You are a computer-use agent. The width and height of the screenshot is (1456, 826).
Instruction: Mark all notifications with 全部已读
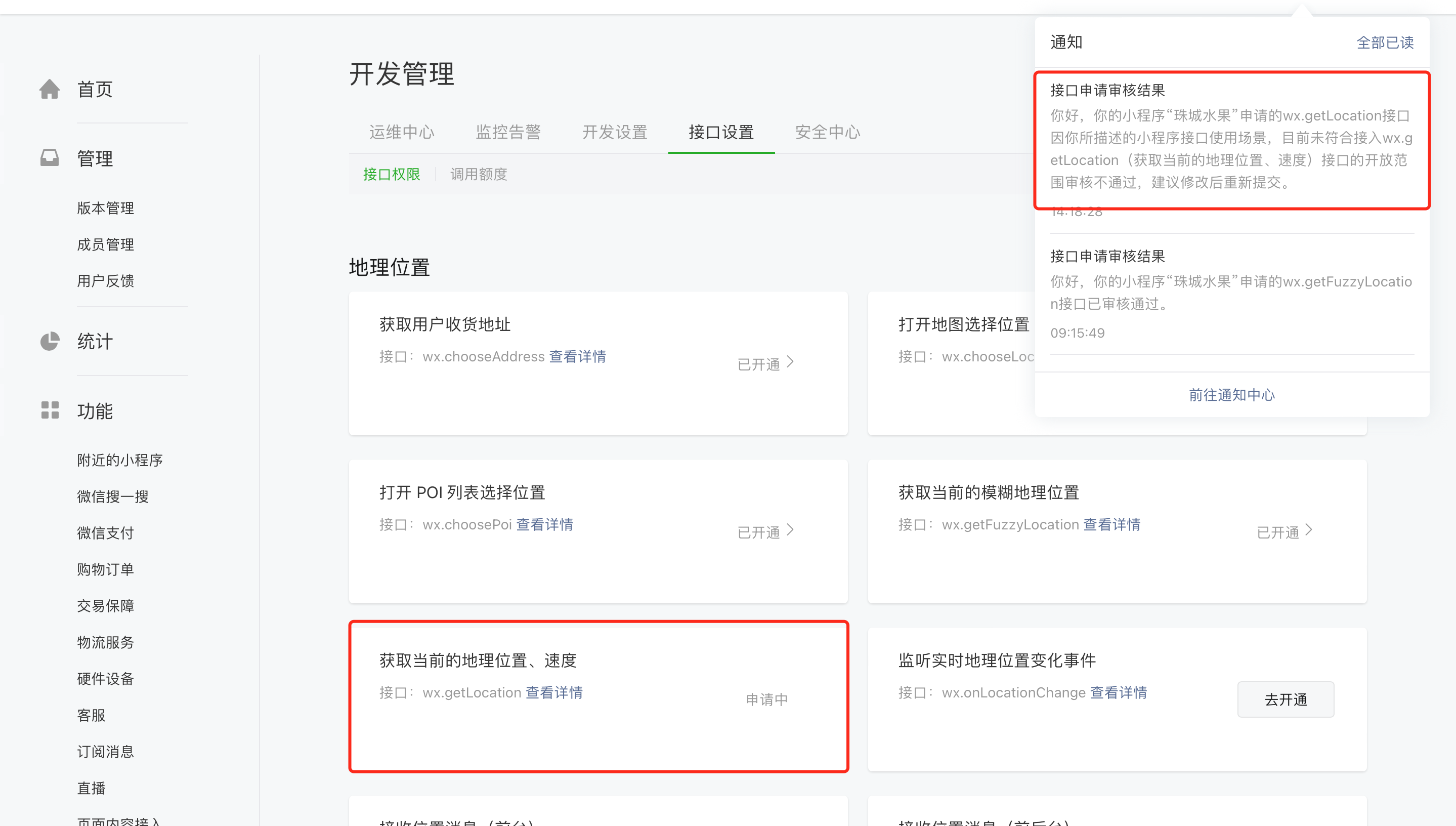tap(1385, 43)
